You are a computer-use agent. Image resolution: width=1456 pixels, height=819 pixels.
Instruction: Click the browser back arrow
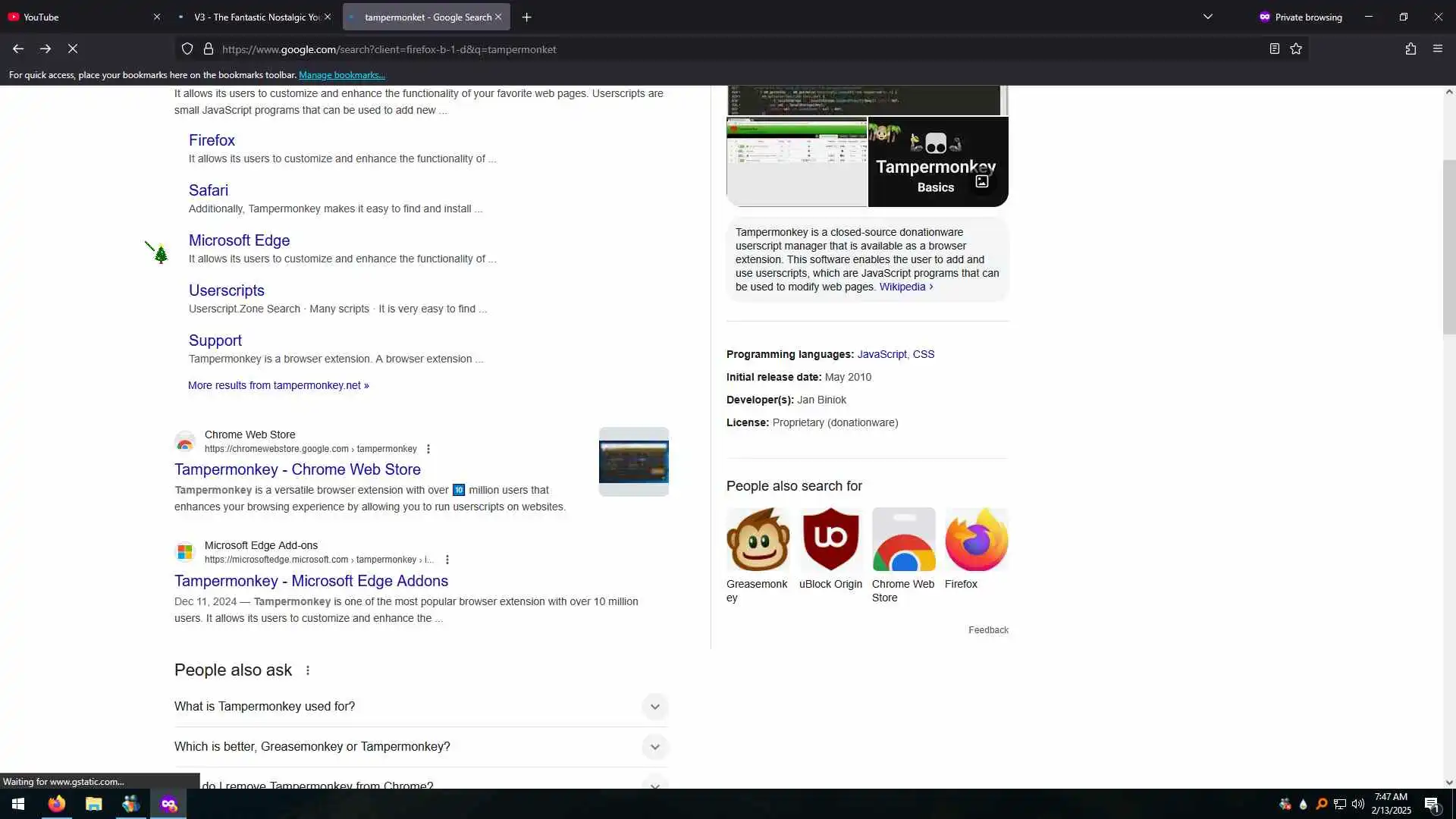[x=18, y=49]
